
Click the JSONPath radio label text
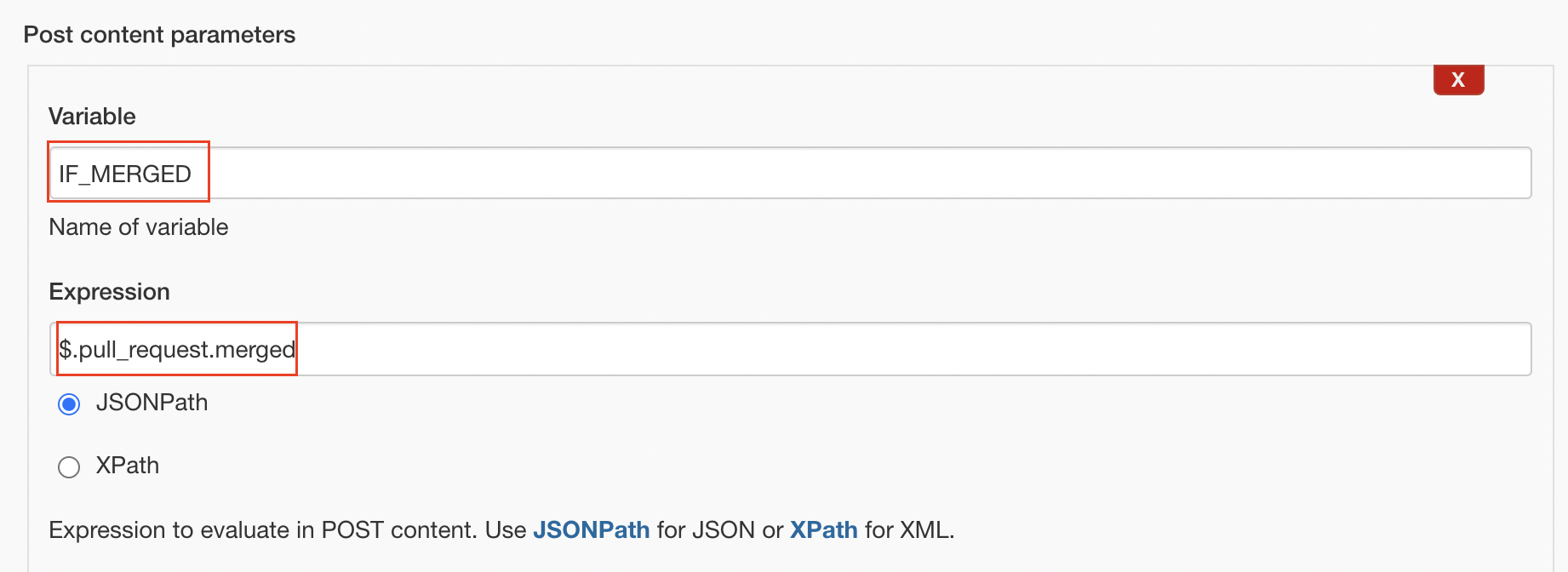(152, 403)
